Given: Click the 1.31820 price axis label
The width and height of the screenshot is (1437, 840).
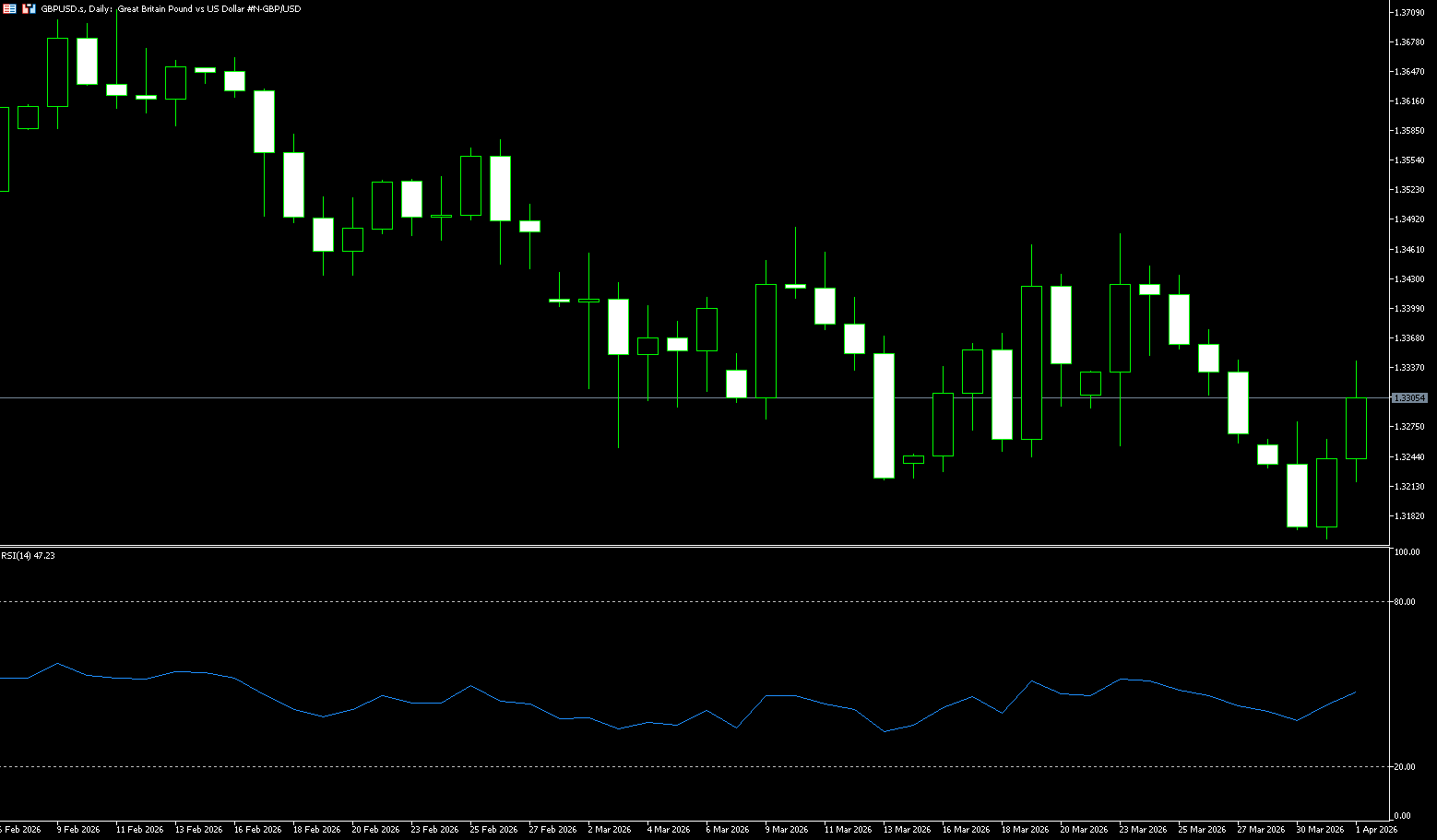Looking at the screenshot, I should click(1407, 516).
